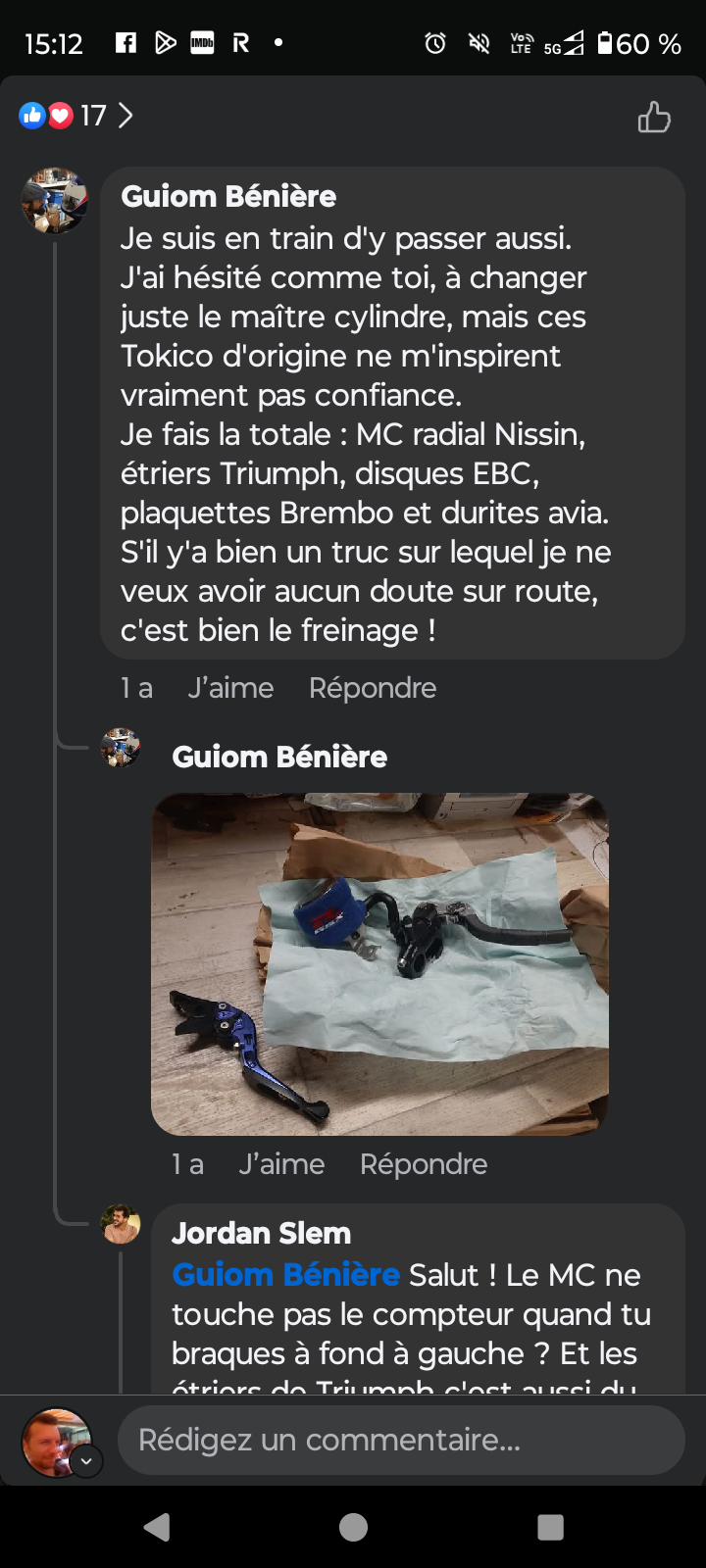The width and height of the screenshot is (706, 1568).
Task: Open the small Guiom Bénière avatar on photo reply
Action: (121, 748)
